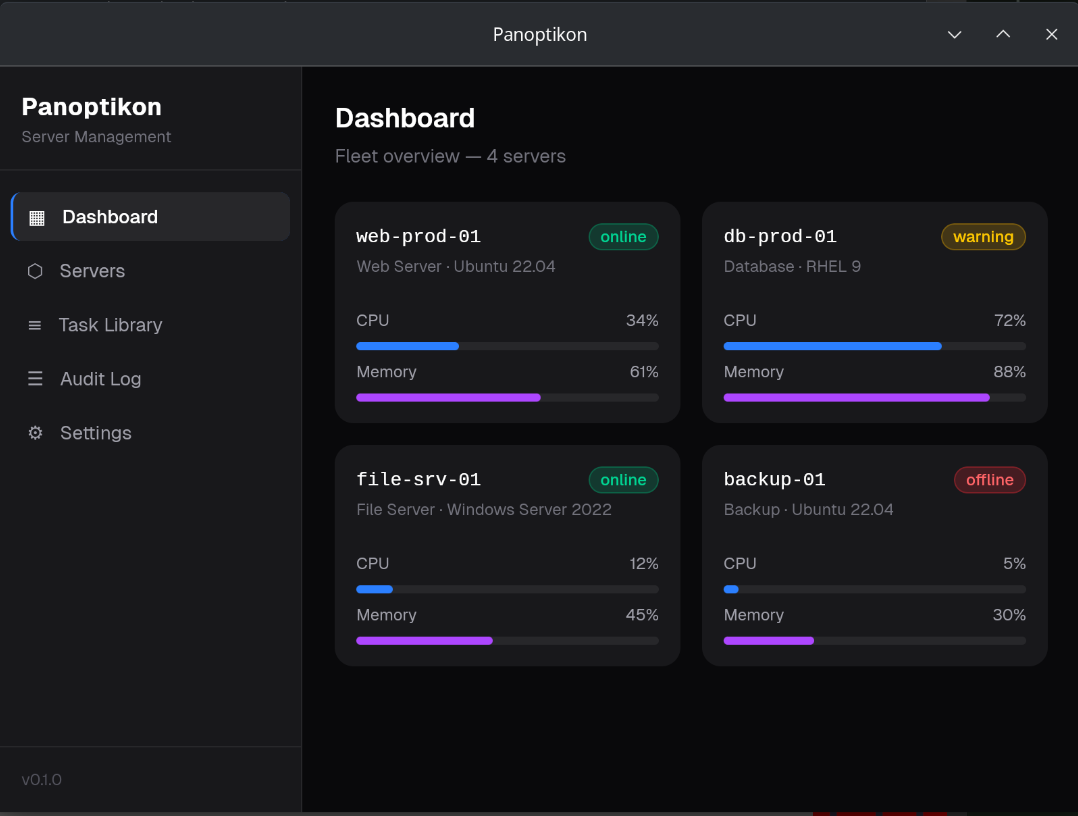Click 'Backup · Ubuntu 22.04' subtitle
Image resolution: width=1078 pixels, height=816 pixels.
(x=808, y=509)
